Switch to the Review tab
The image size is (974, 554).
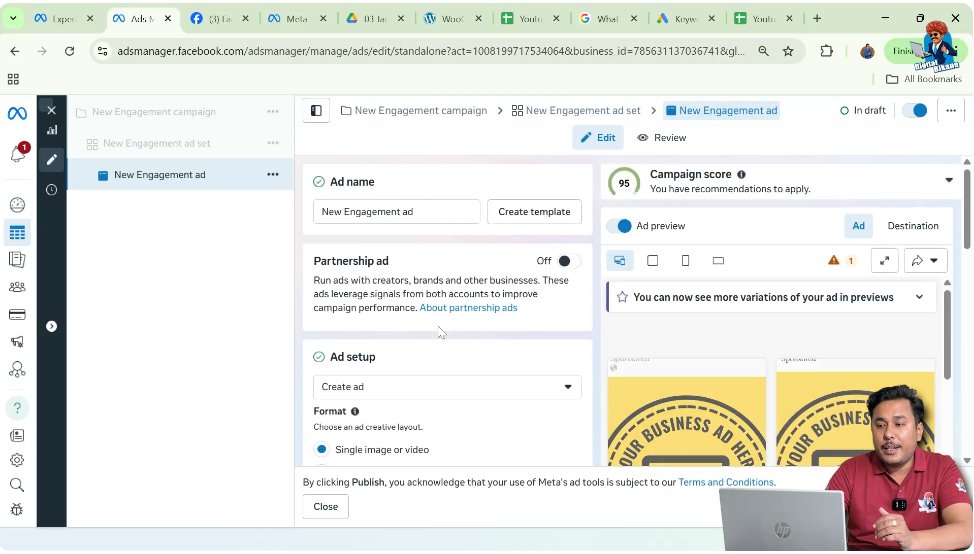(x=661, y=138)
